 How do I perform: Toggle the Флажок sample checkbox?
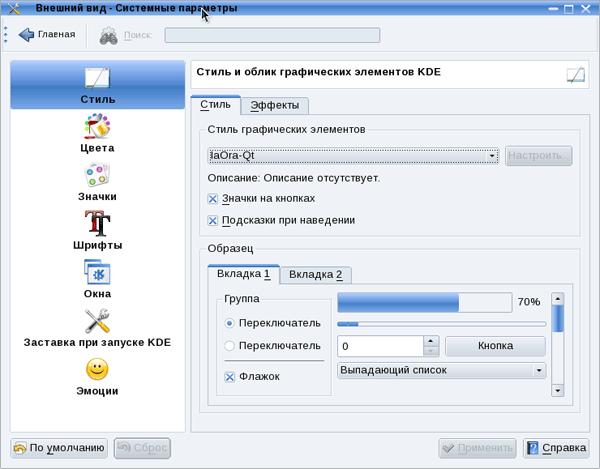pyautogui.click(x=230, y=377)
